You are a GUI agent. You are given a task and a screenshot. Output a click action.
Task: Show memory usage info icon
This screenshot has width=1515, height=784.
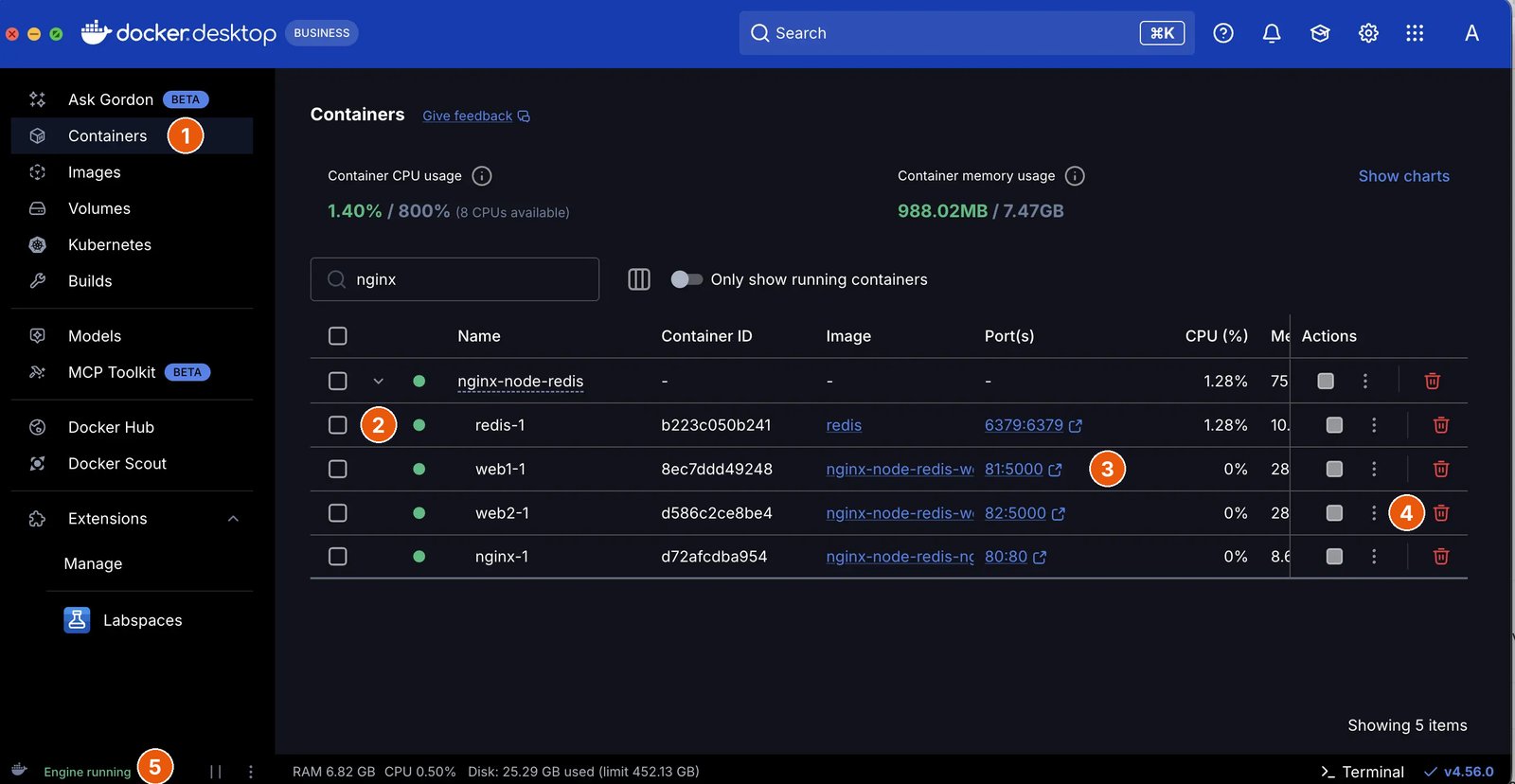click(1075, 176)
